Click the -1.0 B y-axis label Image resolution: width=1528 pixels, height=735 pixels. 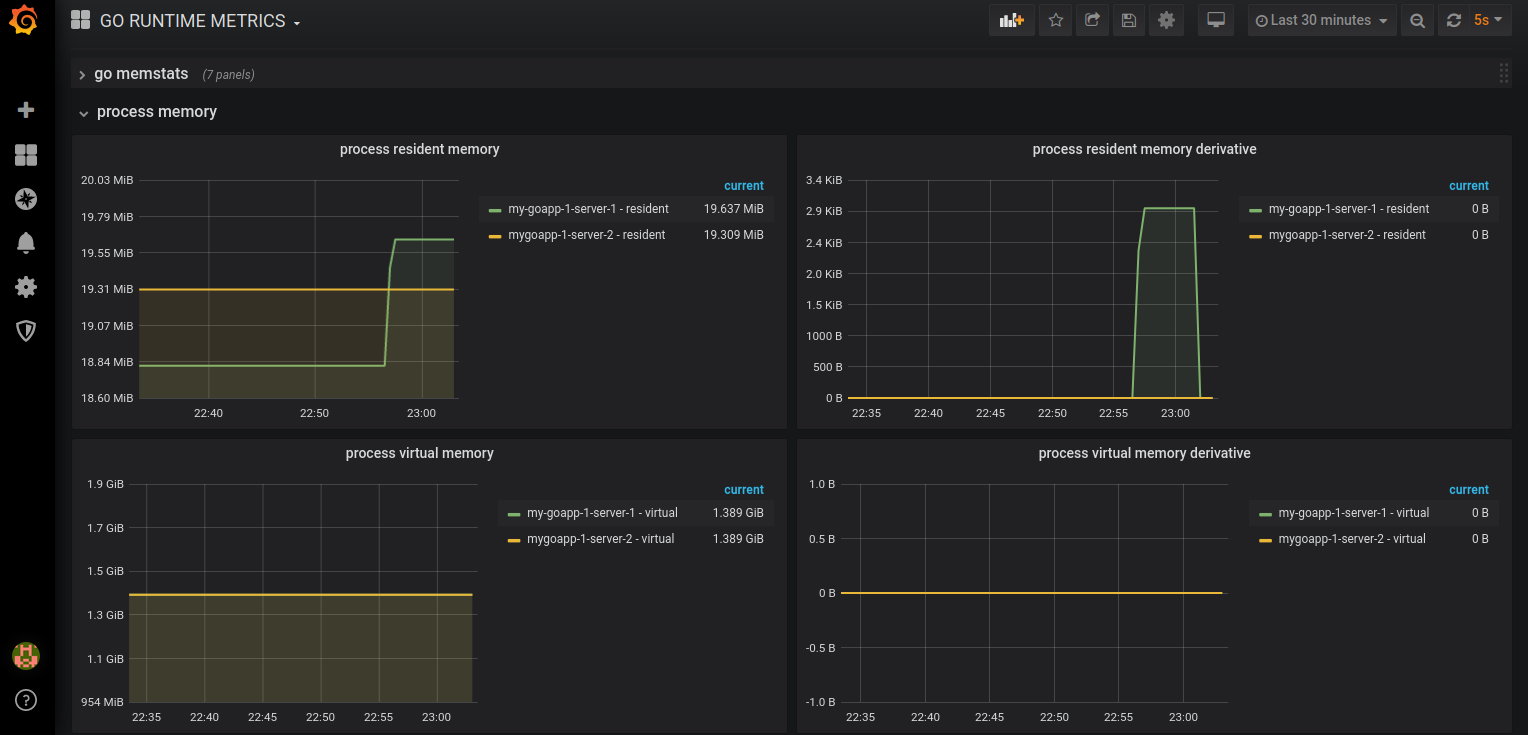click(x=822, y=702)
